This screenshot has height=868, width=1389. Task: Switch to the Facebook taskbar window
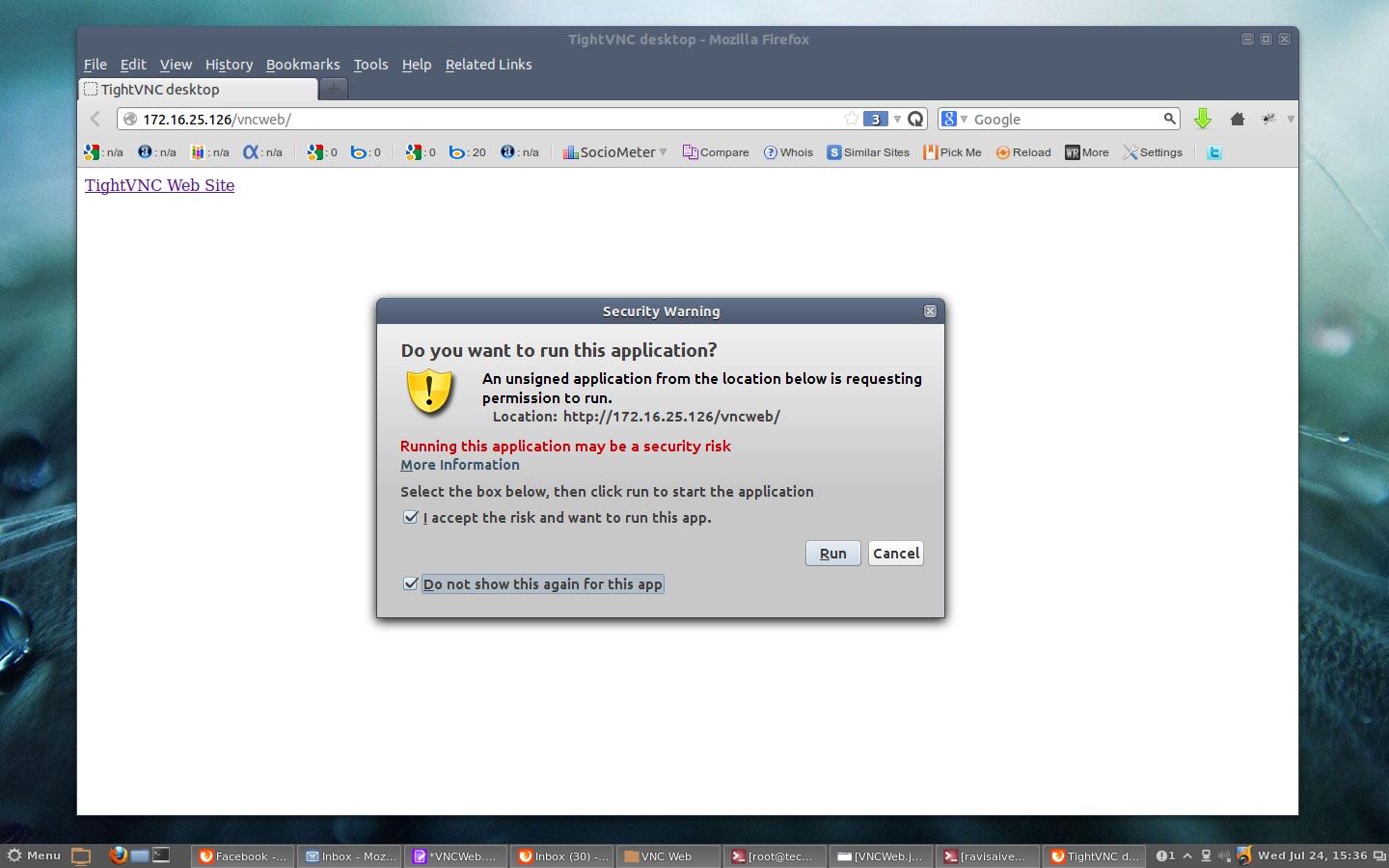pos(242,855)
